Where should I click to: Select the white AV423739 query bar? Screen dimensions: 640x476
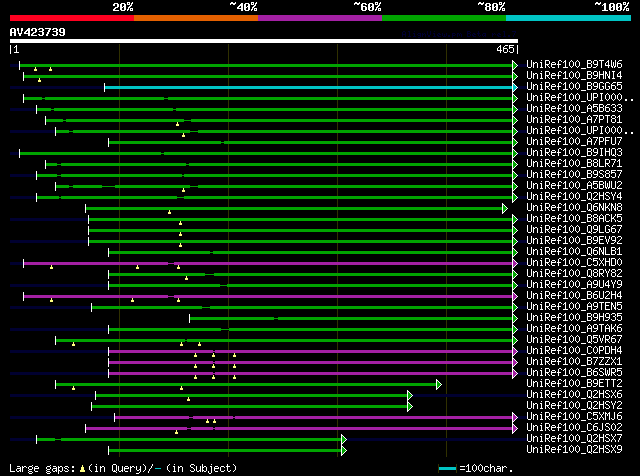coord(264,41)
